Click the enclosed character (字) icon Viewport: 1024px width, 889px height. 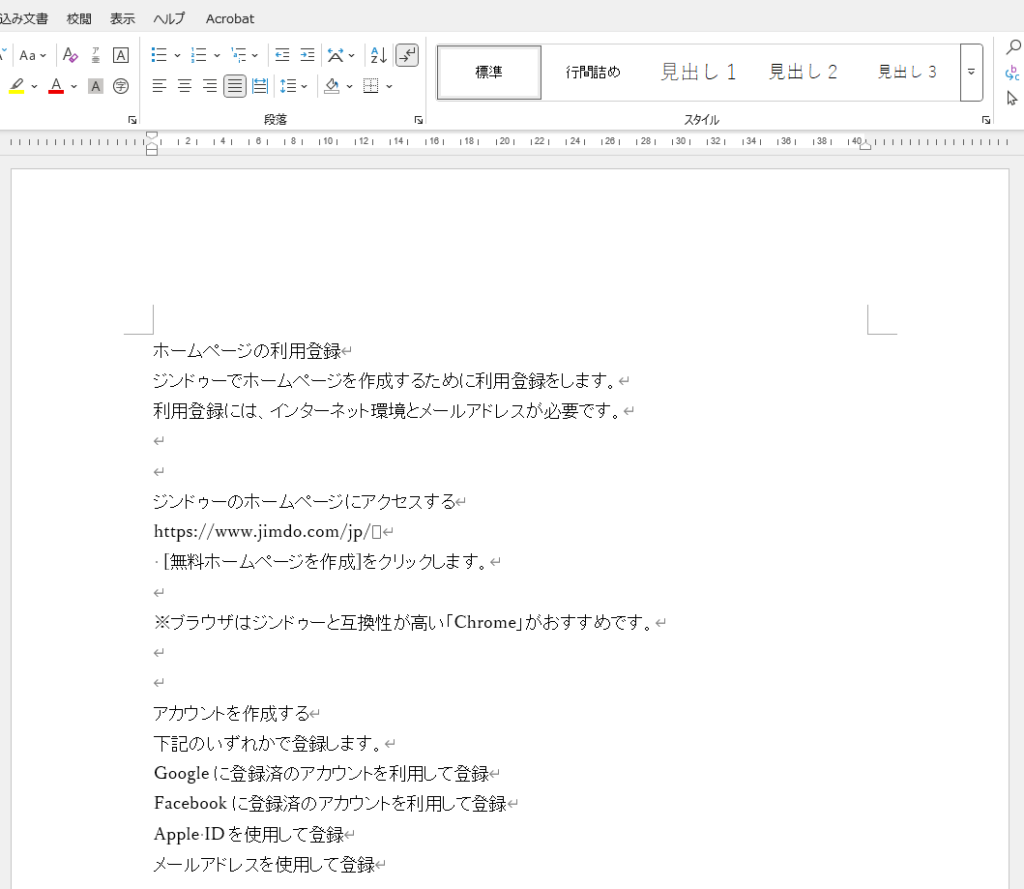(x=121, y=86)
